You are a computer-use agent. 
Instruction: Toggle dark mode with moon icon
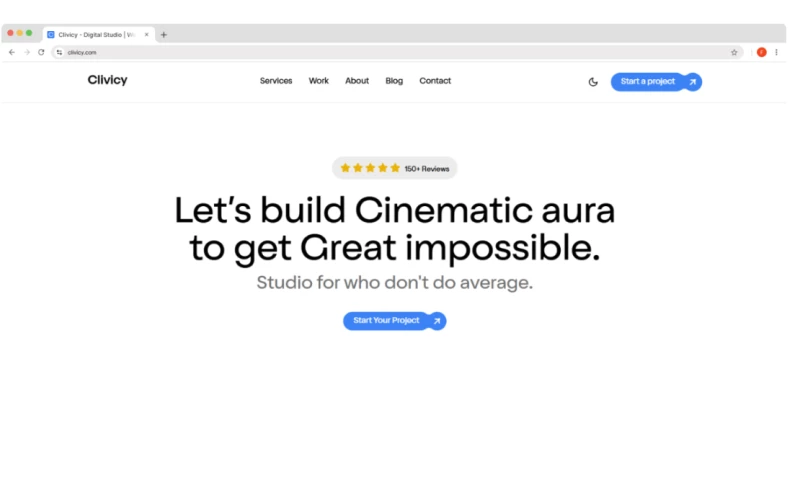(x=593, y=82)
